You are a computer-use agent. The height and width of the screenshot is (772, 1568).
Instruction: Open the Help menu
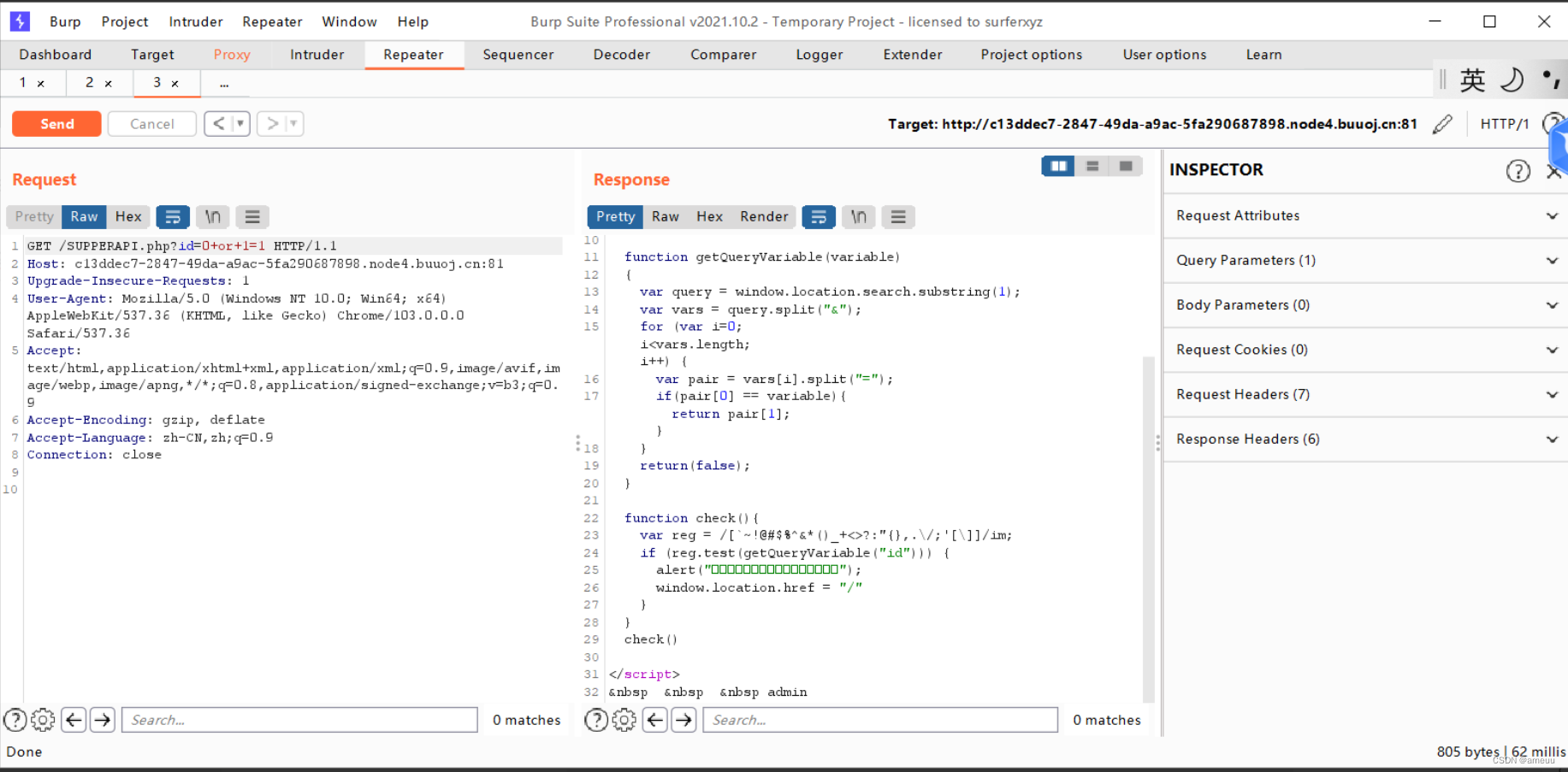[x=413, y=22]
